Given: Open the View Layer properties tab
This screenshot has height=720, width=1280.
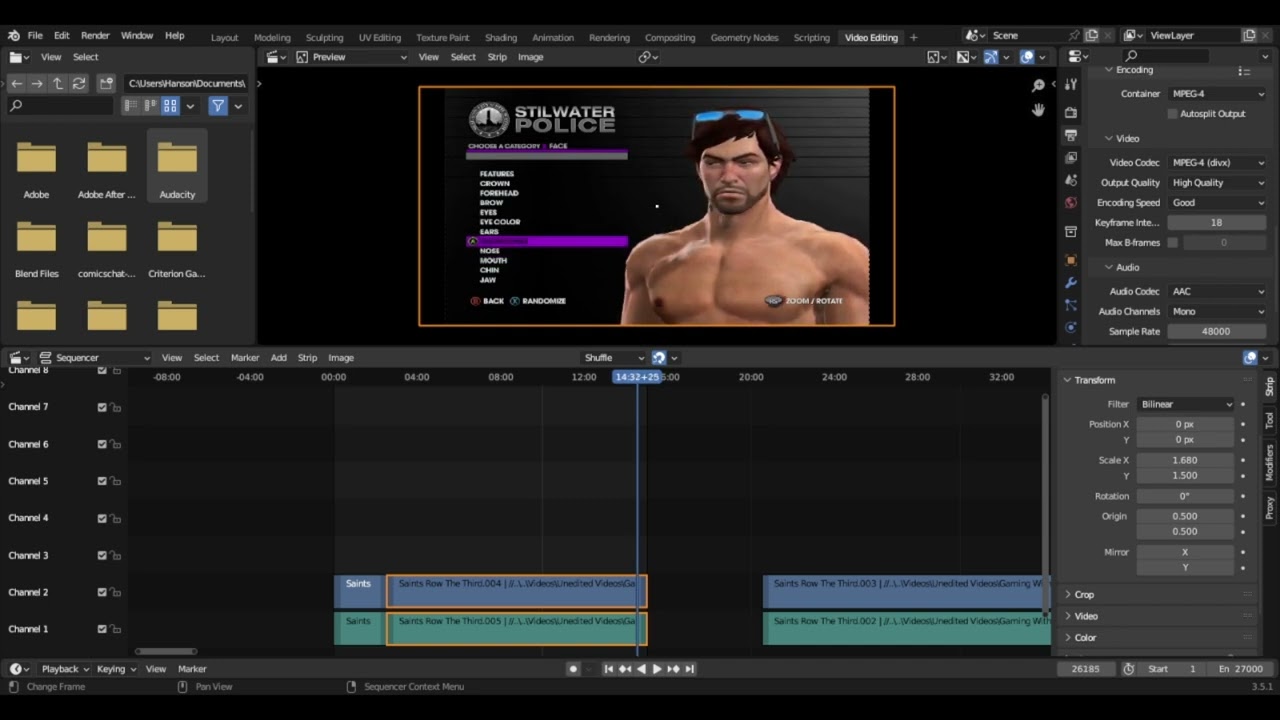Looking at the screenshot, I should [1071, 158].
